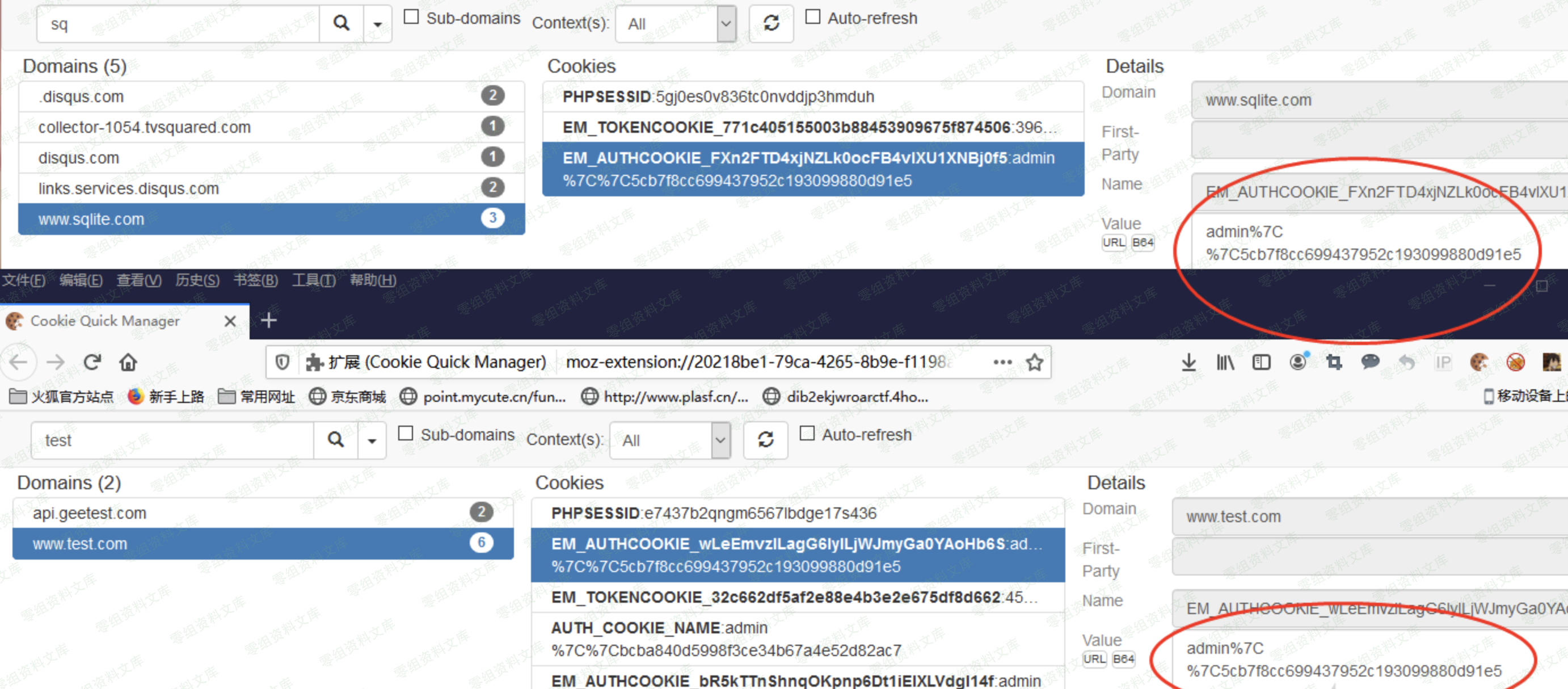This screenshot has width=1568, height=689.
Task: Open Context(s) dropdown in upper panel
Action: 676,24
